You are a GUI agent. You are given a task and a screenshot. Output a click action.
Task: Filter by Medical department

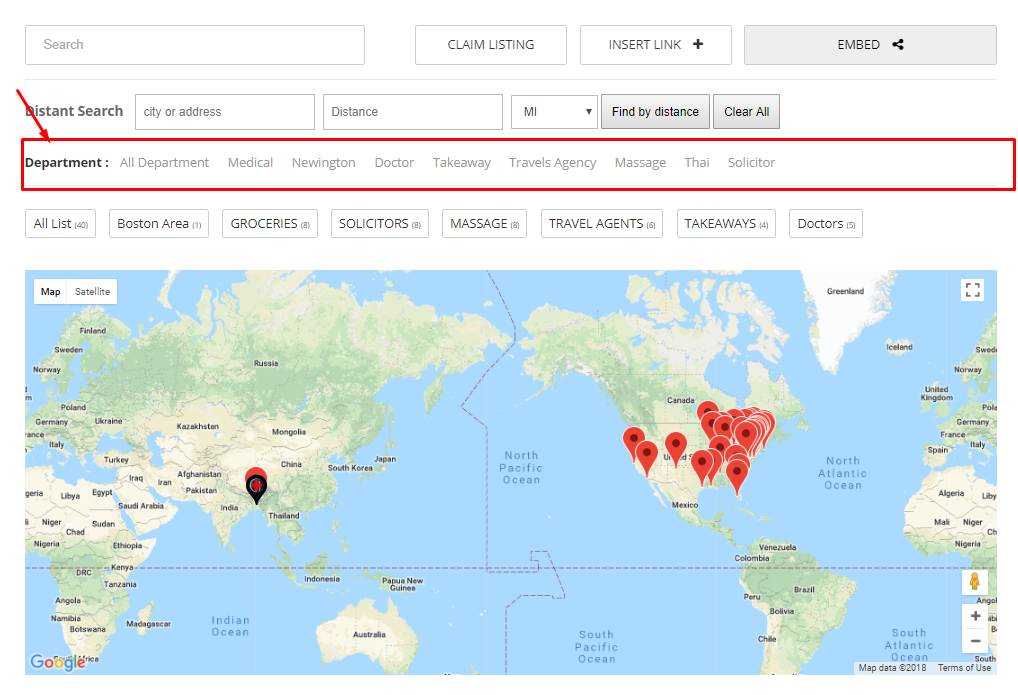coord(250,162)
